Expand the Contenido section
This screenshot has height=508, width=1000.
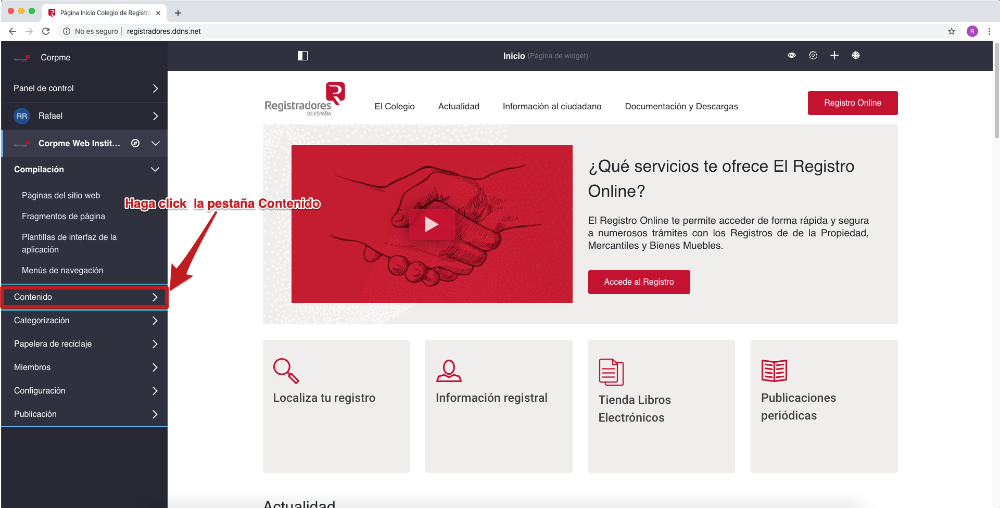point(85,297)
